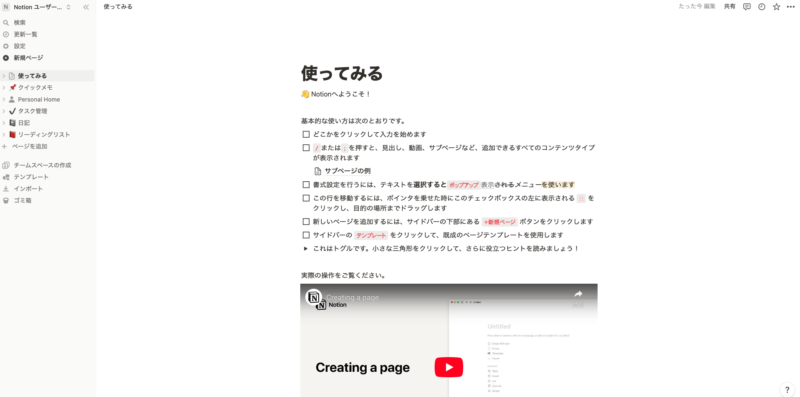Click the settings gear icon in sidebar
Screen dimensions: 800x397
pyautogui.click(x=6, y=46)
